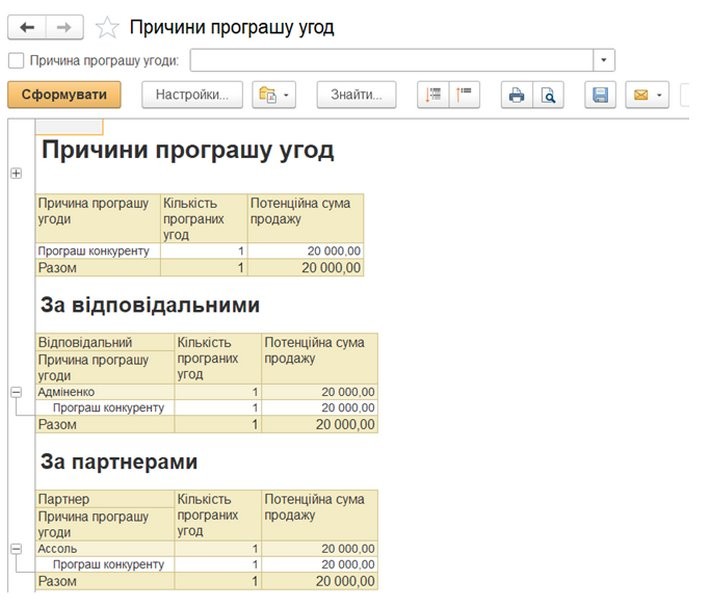Expand the report header plus toggle
The height and width of the screenshot is (607, 710).
[x=15, y=173]
